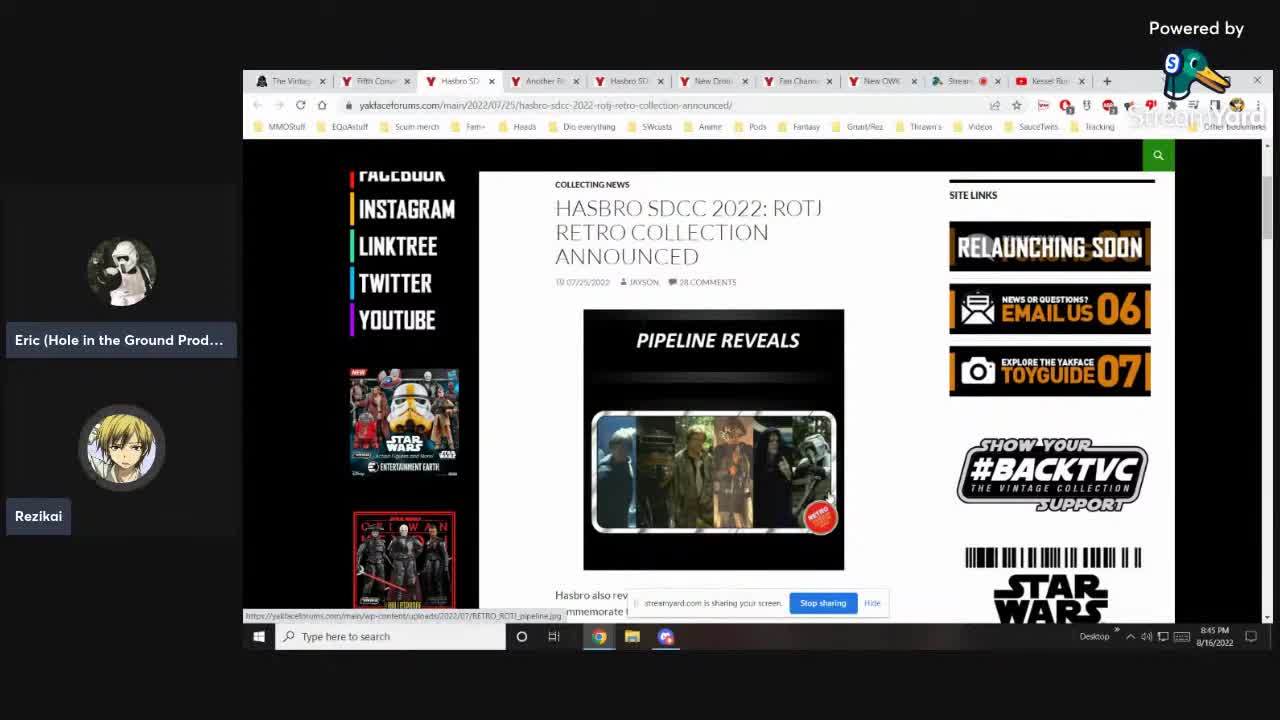The image size is (1280, 720).
Task: Open the Dio everything bookmark folder
Action: click(x=582, y=127)
